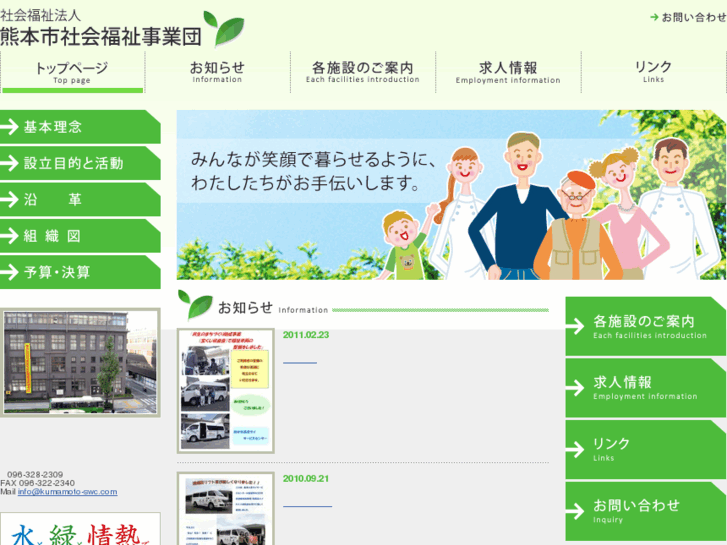The width and height of the screenshot is (727, 545).
Task: Click the 水 緑 情熱 banner image
Action: click(x=80, y=529)
